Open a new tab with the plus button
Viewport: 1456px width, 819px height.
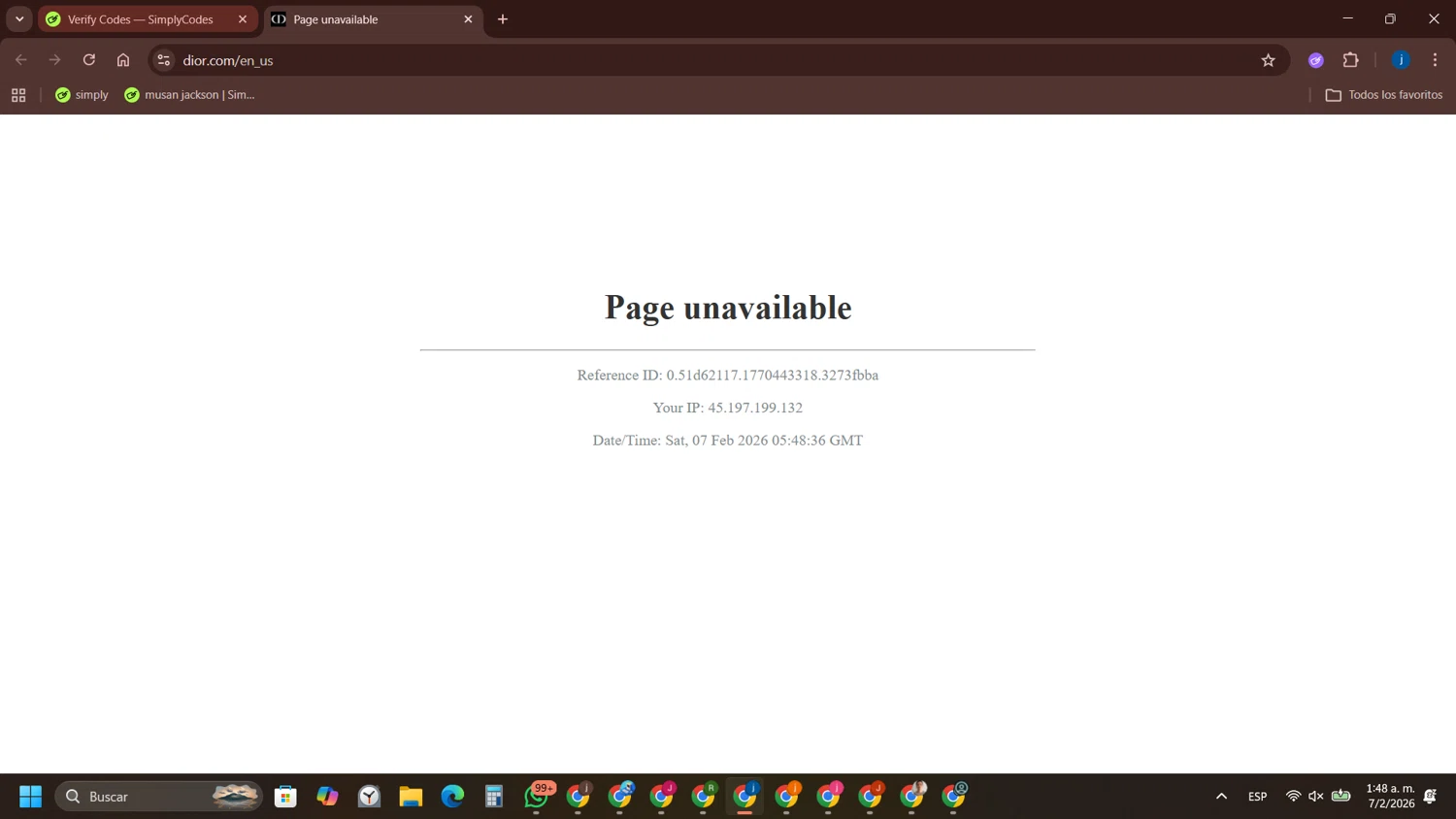pos(503,19)
